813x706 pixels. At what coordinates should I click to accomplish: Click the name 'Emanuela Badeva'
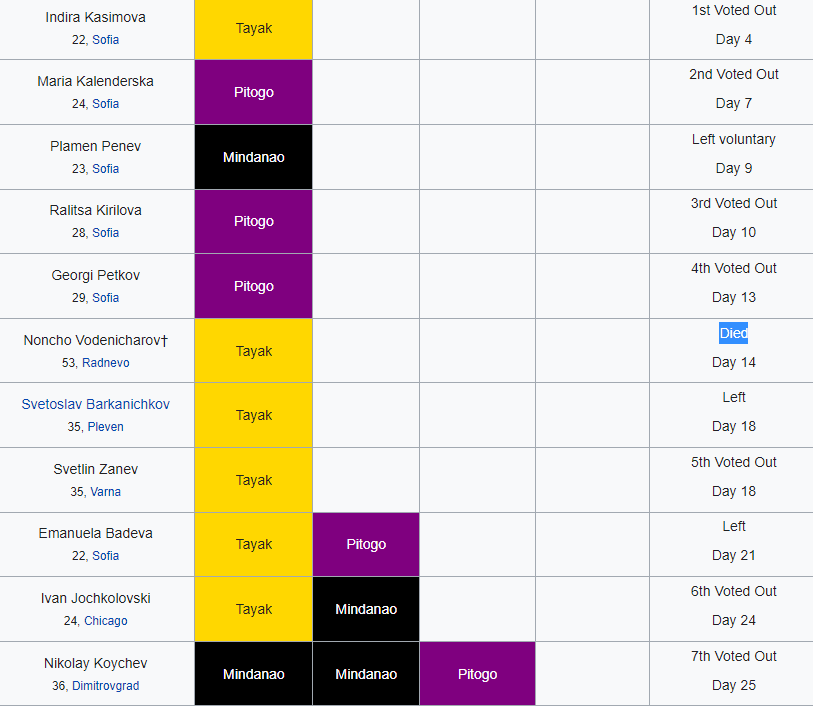tap(95, 533)
